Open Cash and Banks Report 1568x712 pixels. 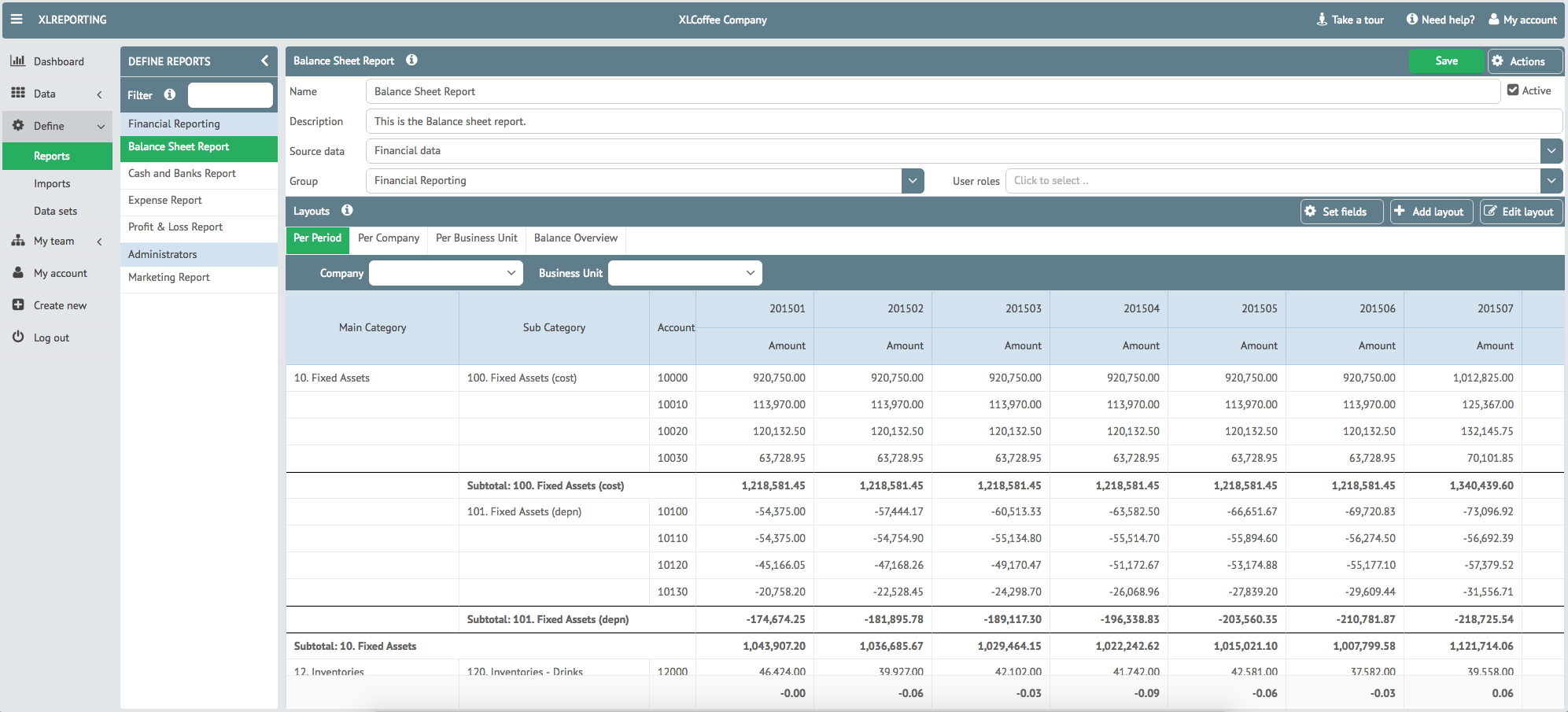pyautogui.click(x=199, y=174)
